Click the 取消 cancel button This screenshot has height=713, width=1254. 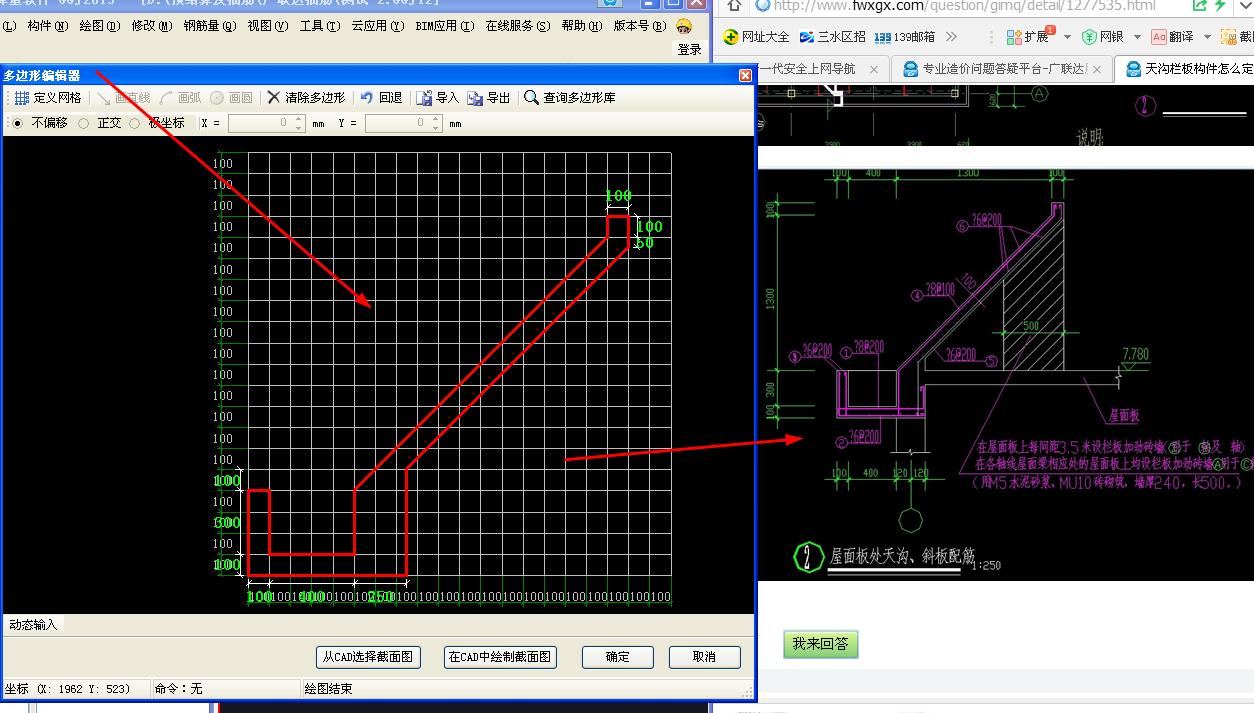704,657
